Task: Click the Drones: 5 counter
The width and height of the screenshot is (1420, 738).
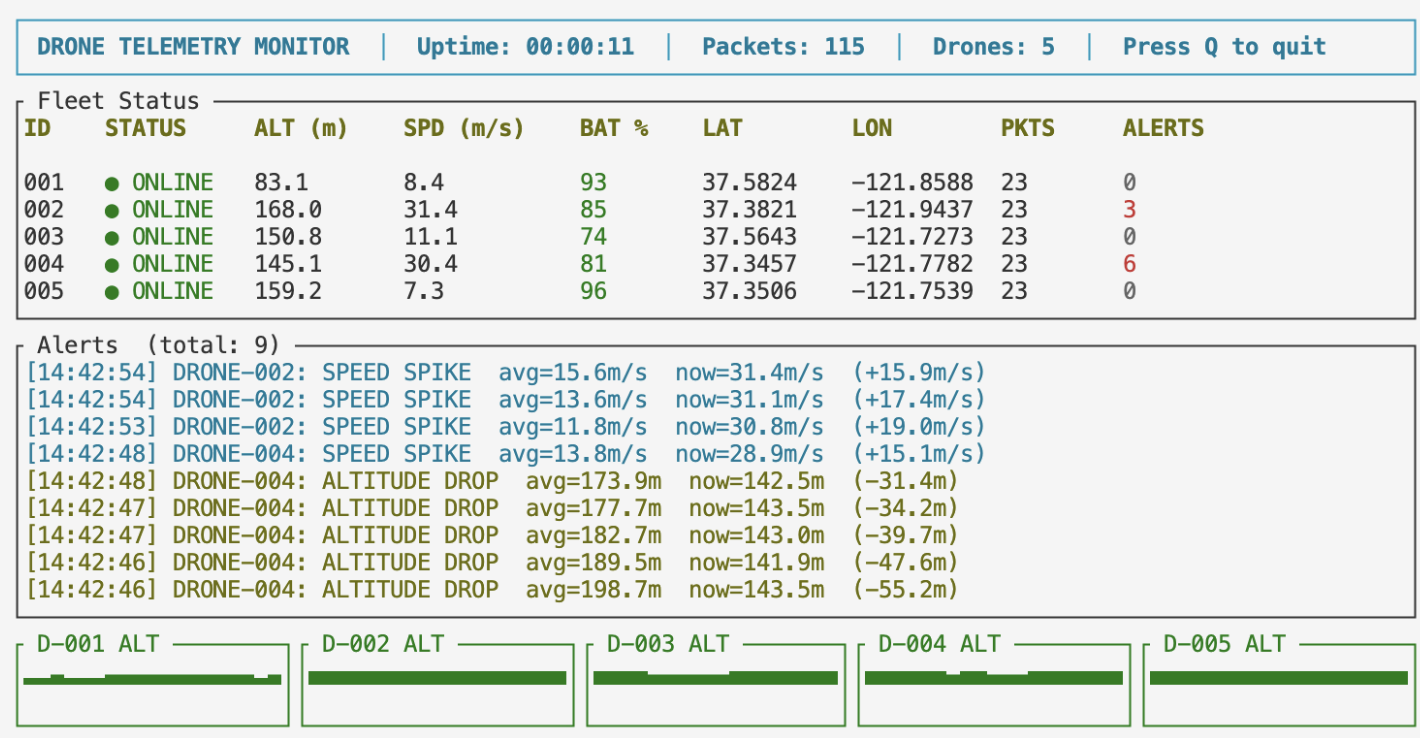Action: click(993, 47)
